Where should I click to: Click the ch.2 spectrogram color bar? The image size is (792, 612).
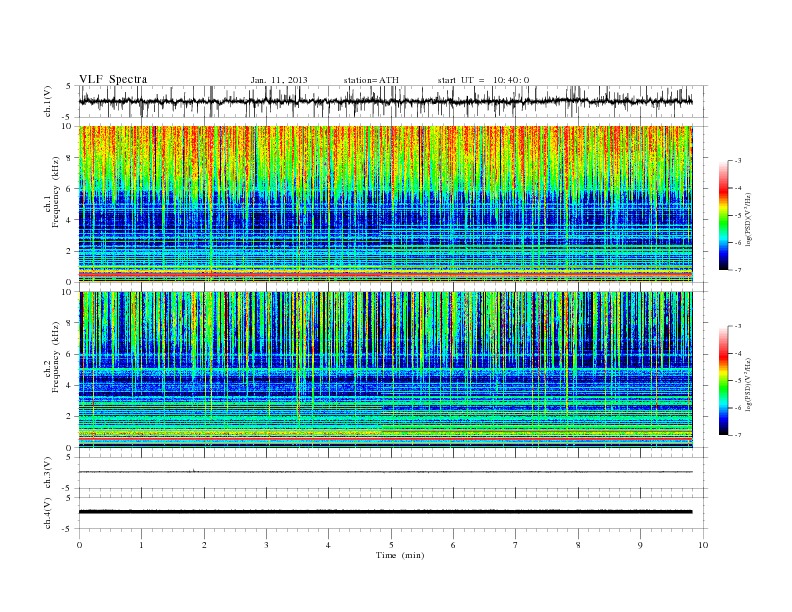coord(724,380)
